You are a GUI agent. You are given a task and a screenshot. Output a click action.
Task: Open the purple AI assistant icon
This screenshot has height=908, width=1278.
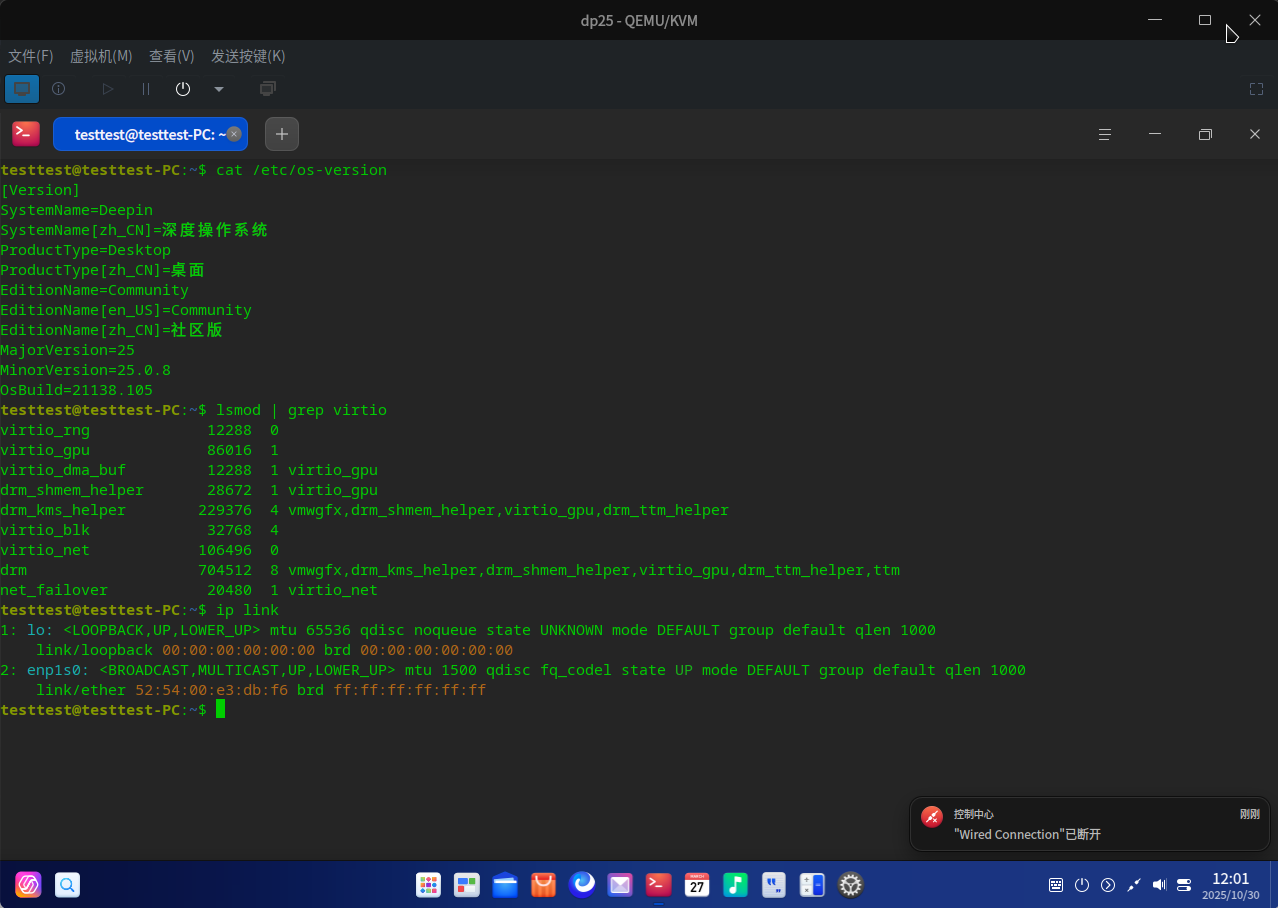29,885
